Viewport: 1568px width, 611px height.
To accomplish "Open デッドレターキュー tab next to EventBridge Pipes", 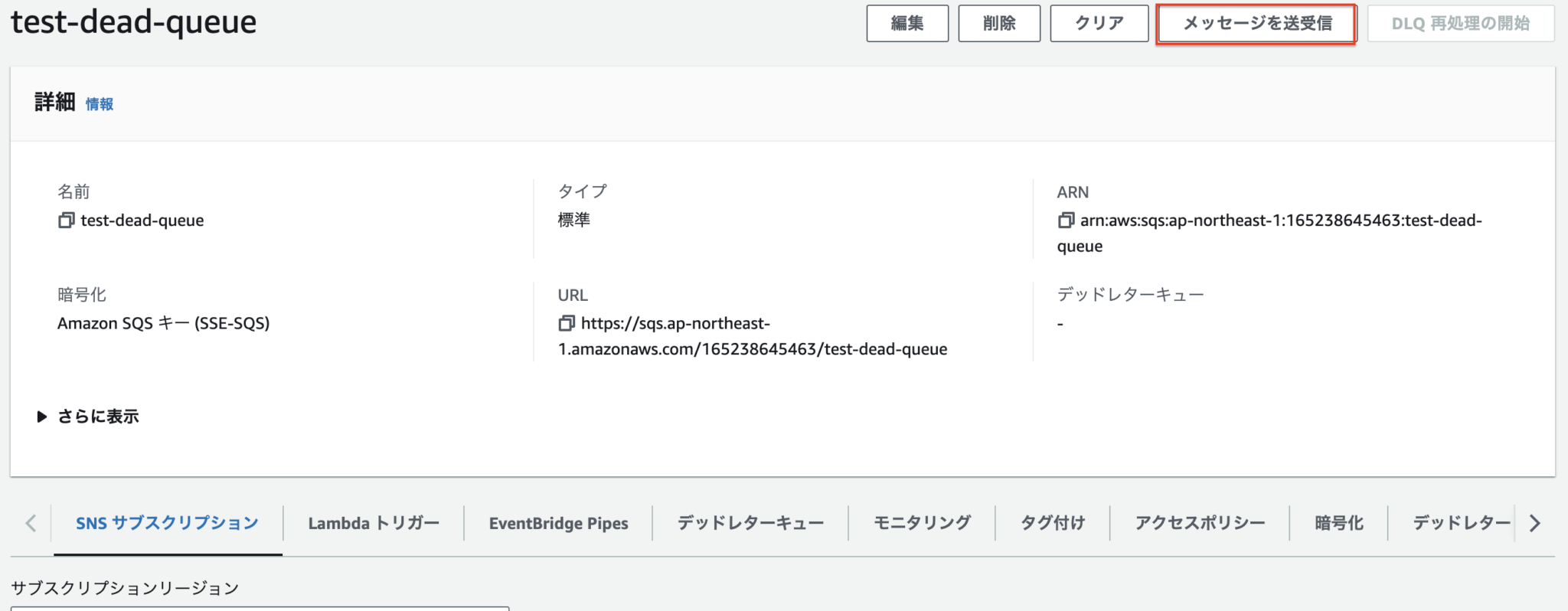I will [750, 523].
